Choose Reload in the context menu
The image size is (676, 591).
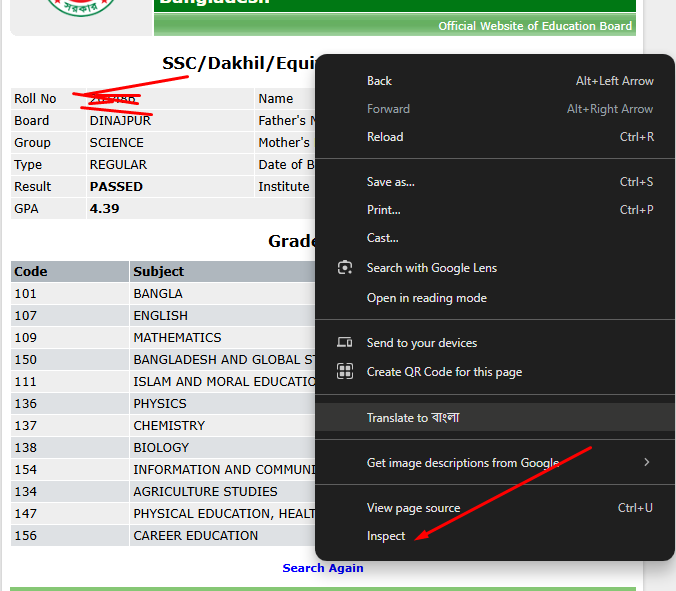click(384, 137)
